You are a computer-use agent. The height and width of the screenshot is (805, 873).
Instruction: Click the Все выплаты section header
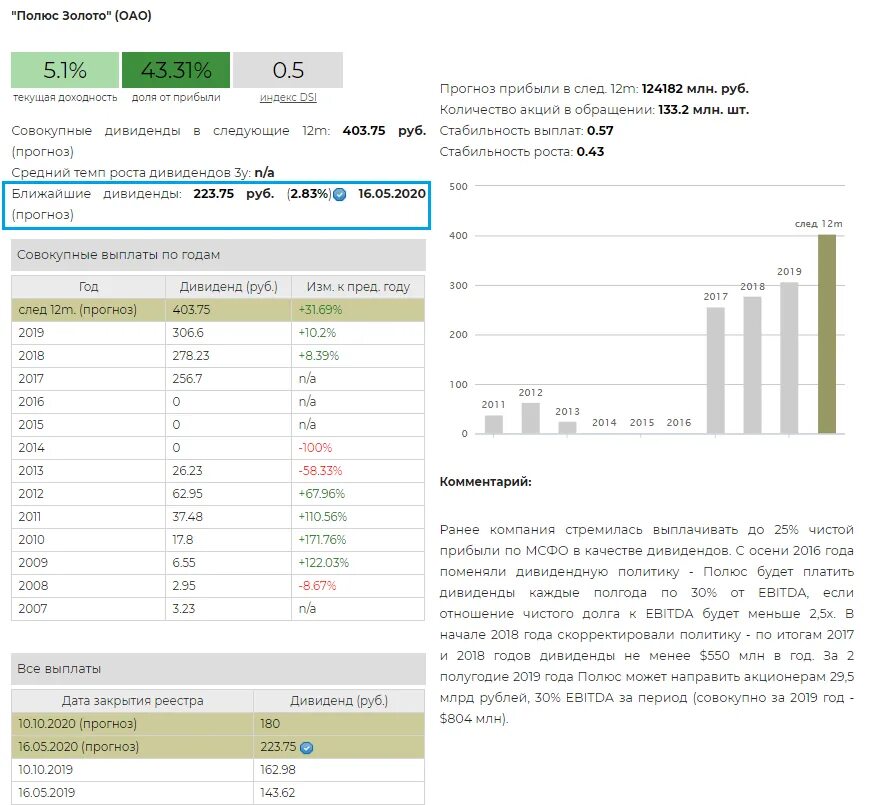click(218, 669)
